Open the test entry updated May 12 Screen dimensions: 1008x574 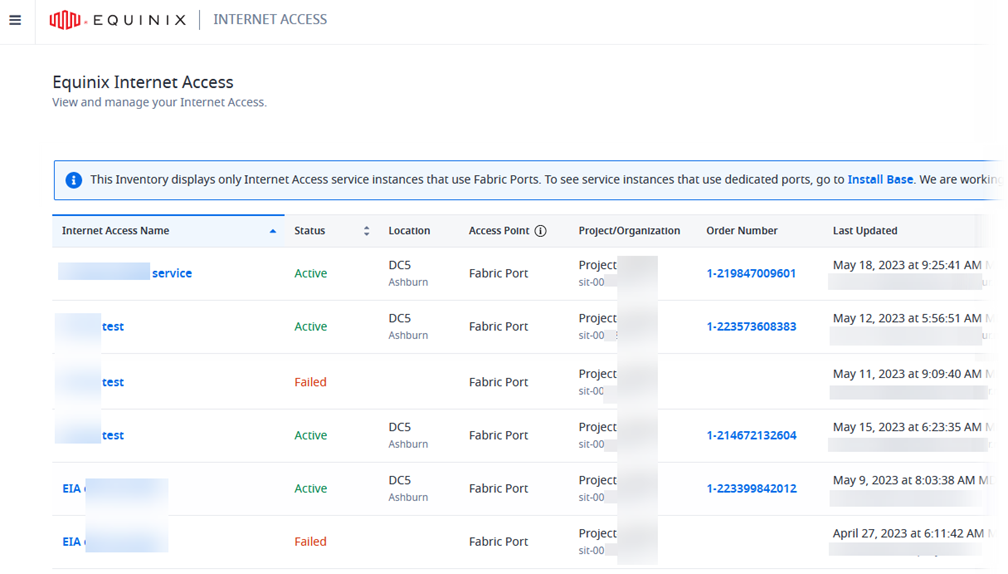[x=112, y=327]
